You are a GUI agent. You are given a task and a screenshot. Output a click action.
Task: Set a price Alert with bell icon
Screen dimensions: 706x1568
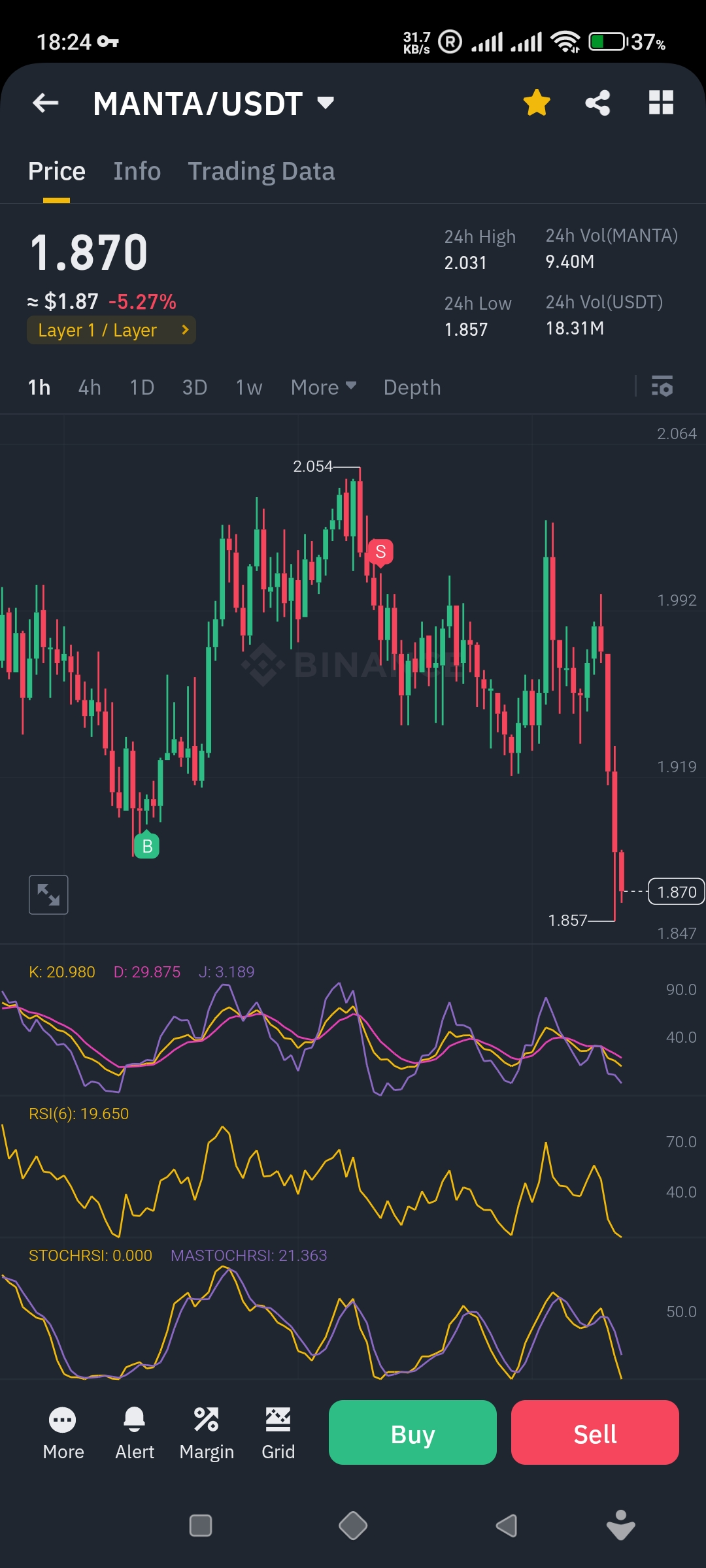(135, 1434)
